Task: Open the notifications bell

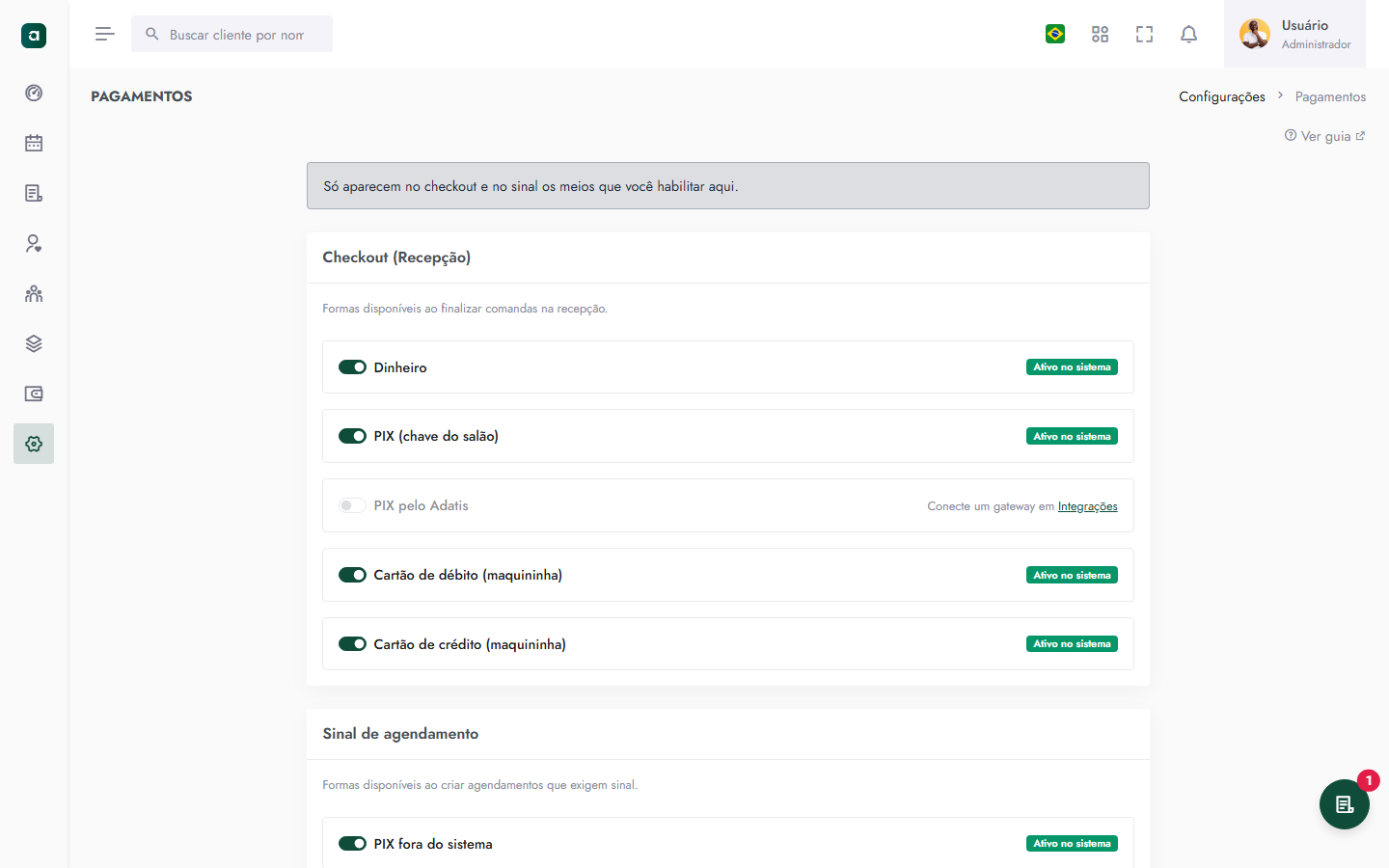Action: coord(1188,34)
